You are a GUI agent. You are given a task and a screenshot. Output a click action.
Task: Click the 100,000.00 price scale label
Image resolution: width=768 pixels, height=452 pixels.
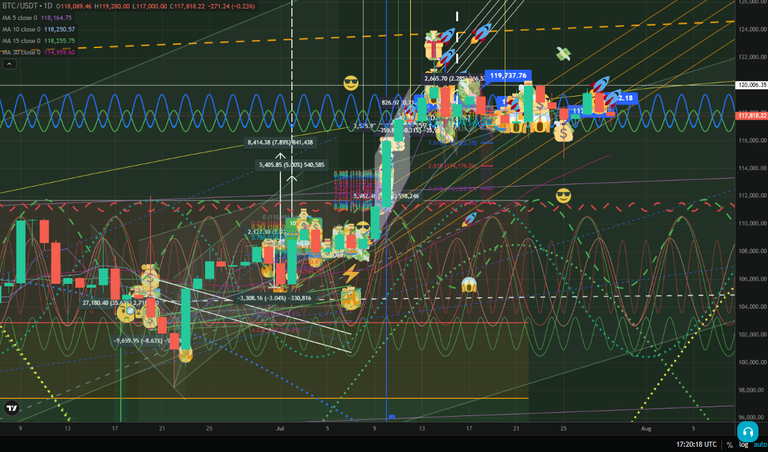(752, 362)
